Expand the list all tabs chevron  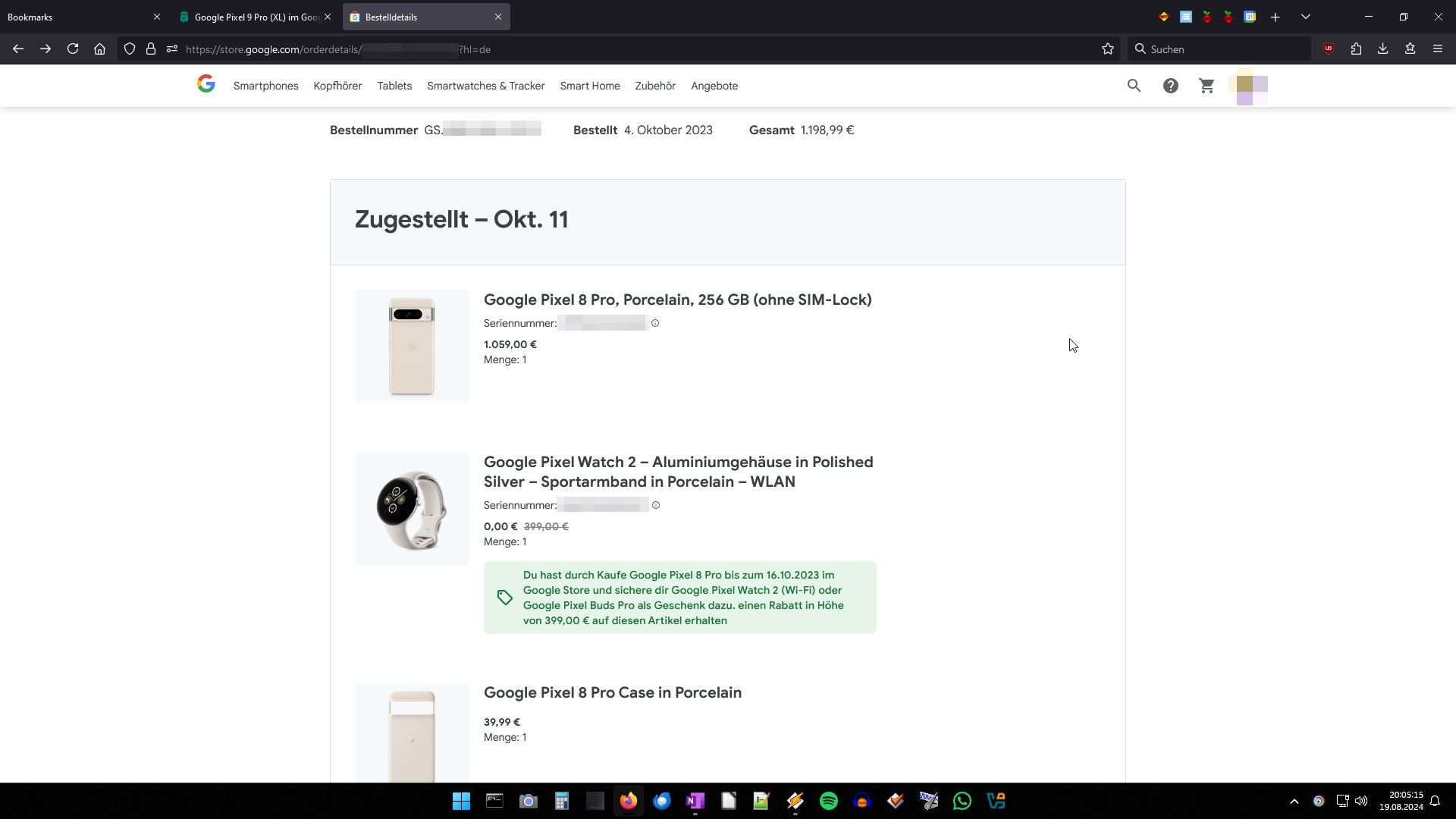[x=1306, y=17]
